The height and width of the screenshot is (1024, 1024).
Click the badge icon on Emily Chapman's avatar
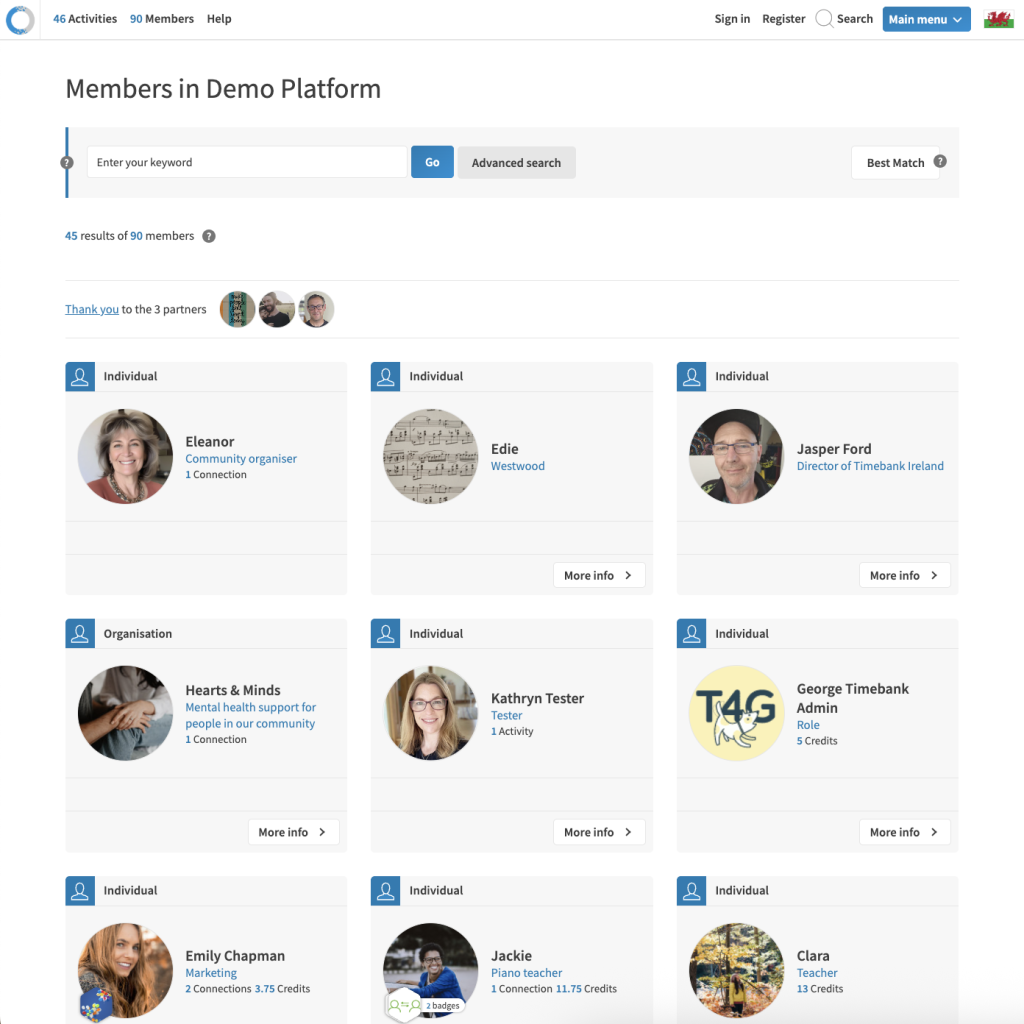tap(97, 1002)
